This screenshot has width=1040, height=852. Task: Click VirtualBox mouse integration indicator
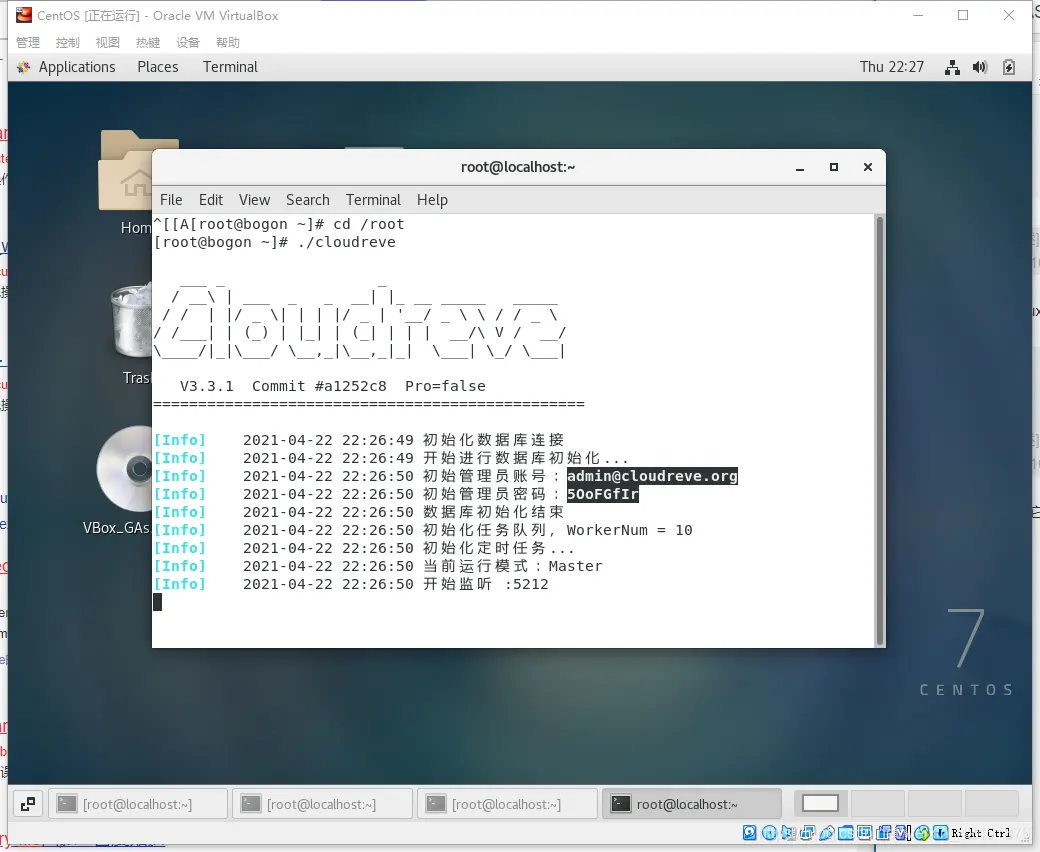[922, 833]
